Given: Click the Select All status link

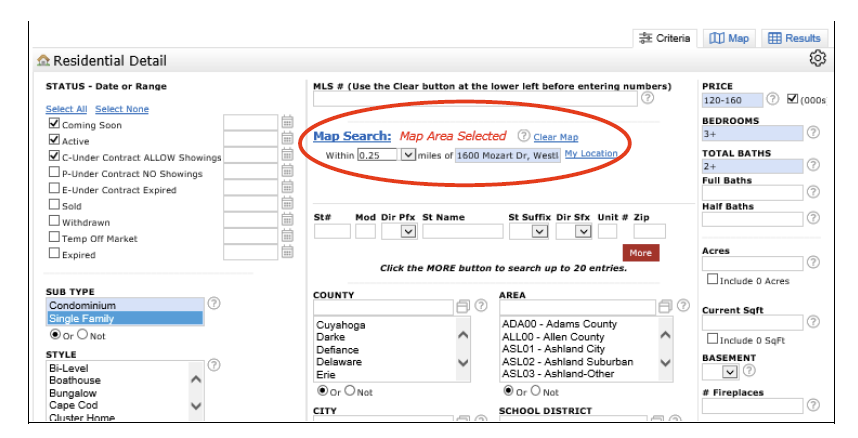Looking at the screenshot, I should pyautogui.click(x=66, y=109).
